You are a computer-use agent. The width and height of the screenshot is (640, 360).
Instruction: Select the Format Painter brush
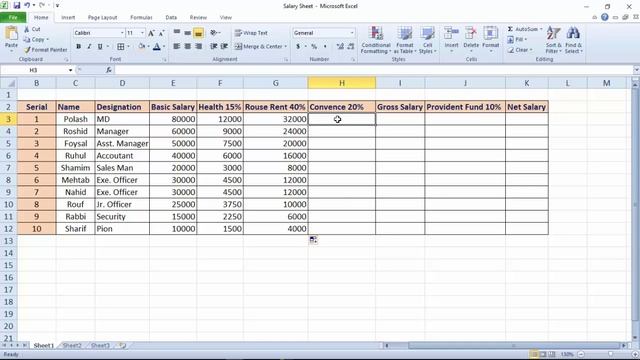click(27, 50)
